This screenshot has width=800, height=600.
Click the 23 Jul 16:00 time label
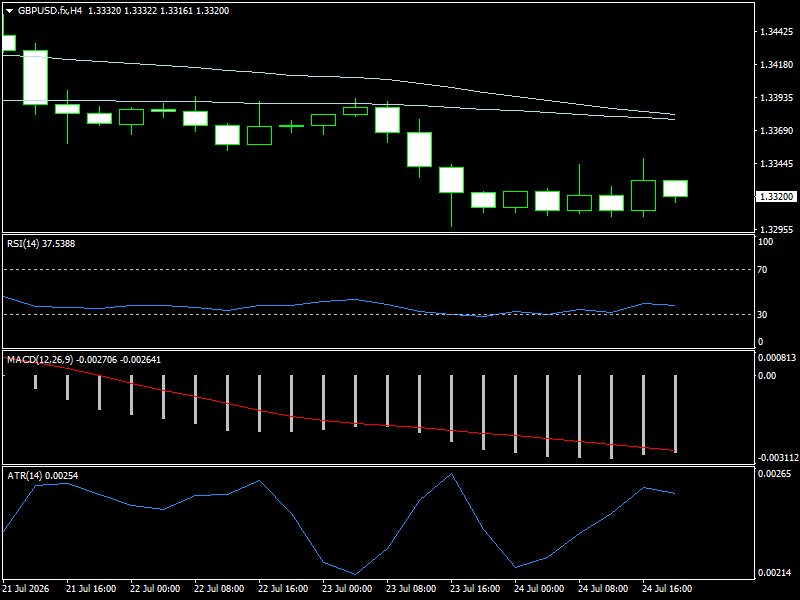click(x=475, y=588)
